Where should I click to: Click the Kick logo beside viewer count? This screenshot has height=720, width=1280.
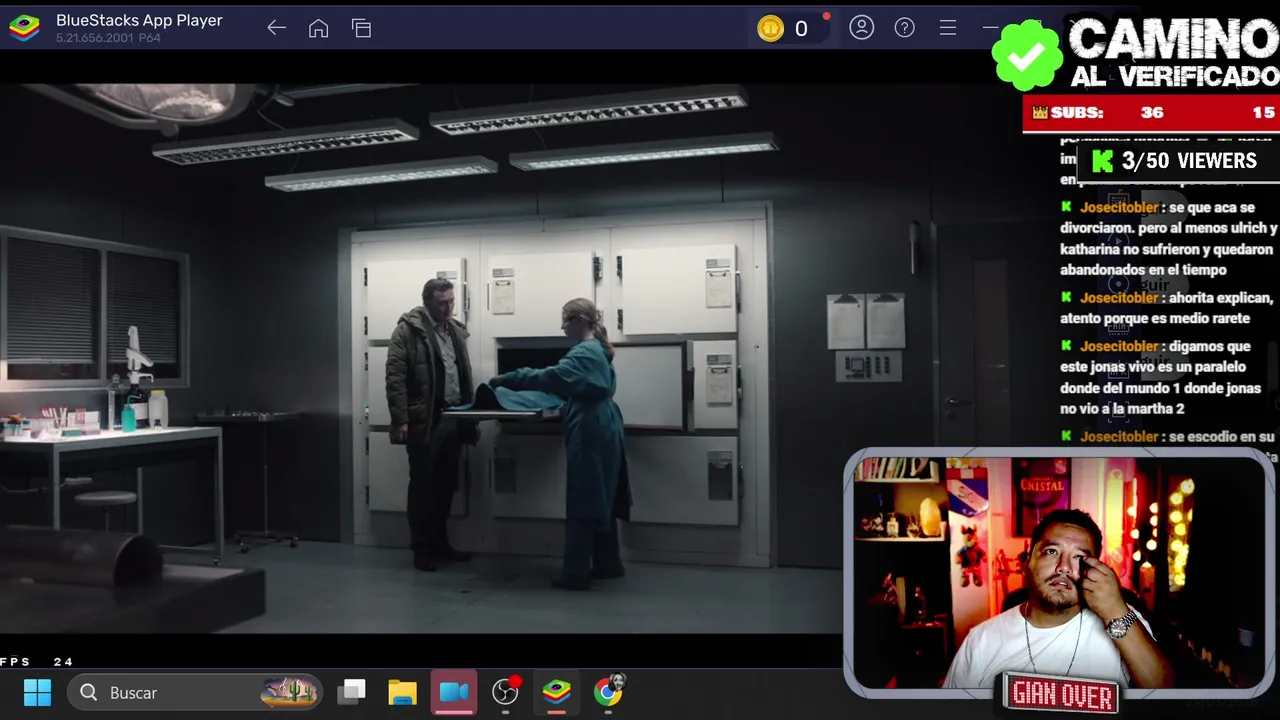click(x=1102, y=161)
